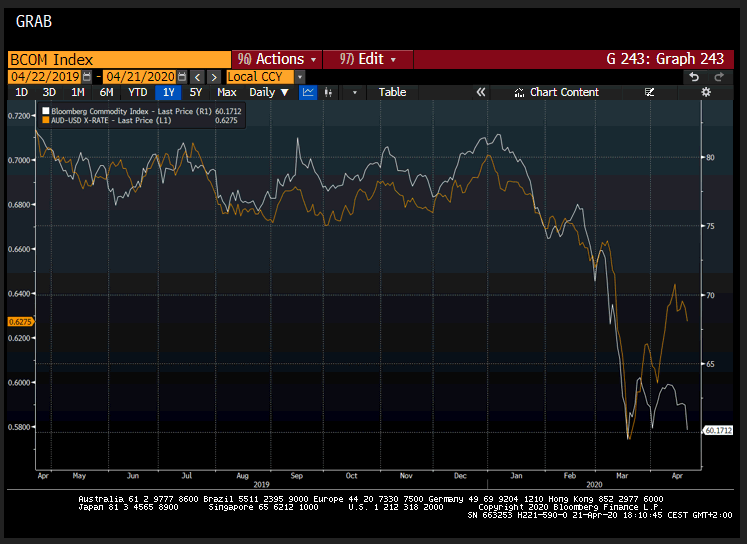Open the 96) Actions menu
This screenshot has width=747, height=544.
(x=277, y=60)
